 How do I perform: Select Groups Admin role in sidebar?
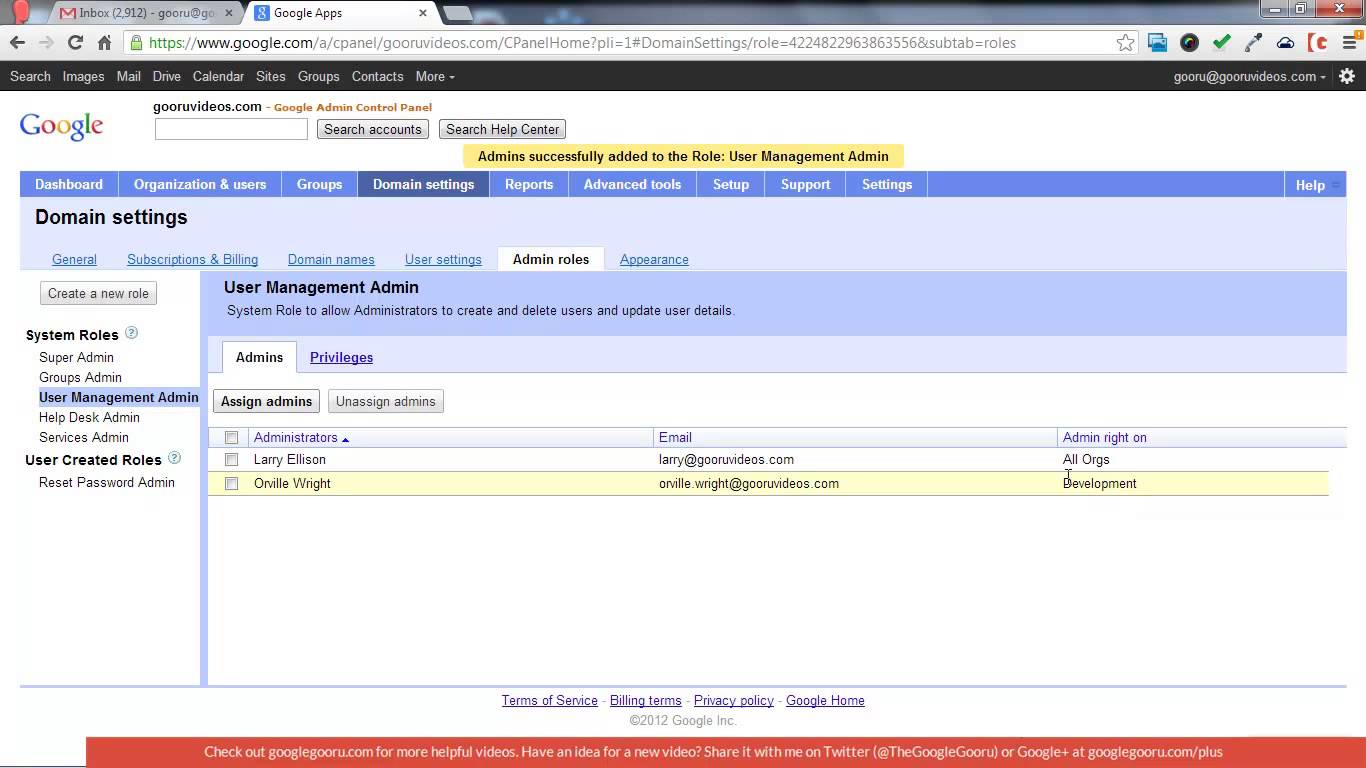[x=80, y=377]
